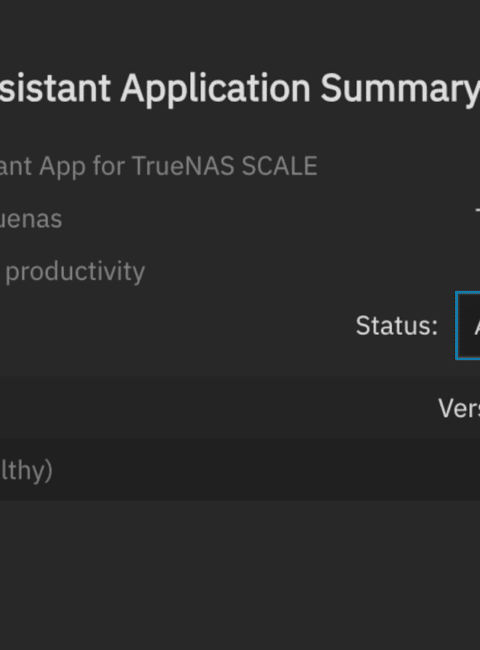Click the blank dark area above the heading
The width and height of the screenshot is (480, 650).
(240, 31)
